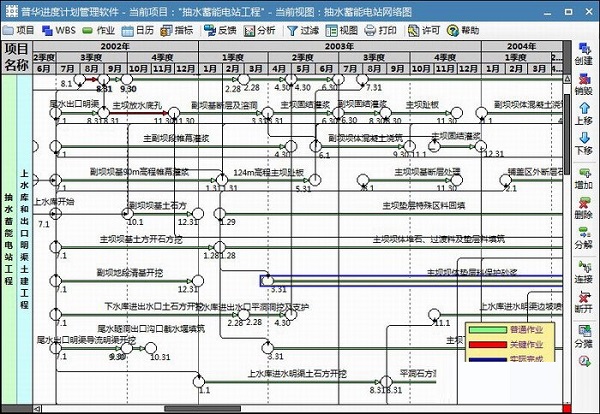Select the 抽水蓄能电站工程 row header
Image resolution: width=600 pixels, height=414 pixels.
click(9, 239)
